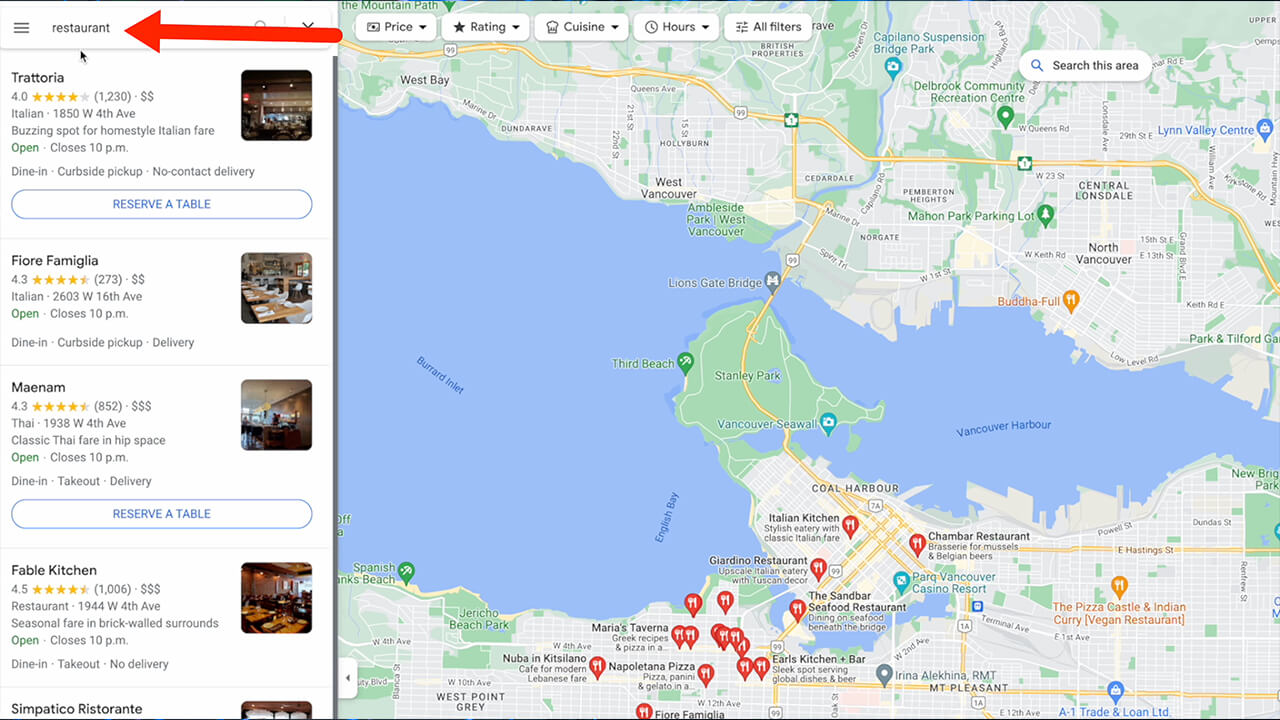Image resolution: width=1280 pixels, height=720 pixels.
Task: Reserve a table at Maenam
Action: click(161, 513)
